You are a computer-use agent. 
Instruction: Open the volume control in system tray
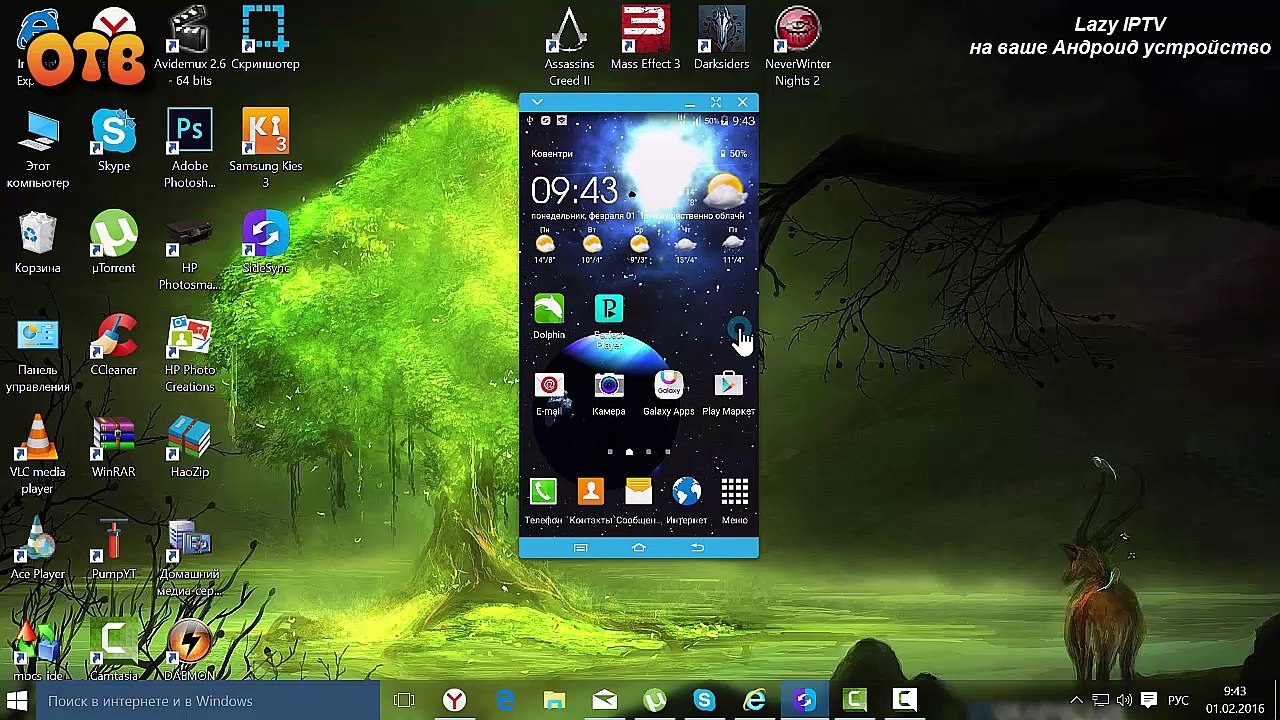pyautogui.click(x=1124, y=700)
